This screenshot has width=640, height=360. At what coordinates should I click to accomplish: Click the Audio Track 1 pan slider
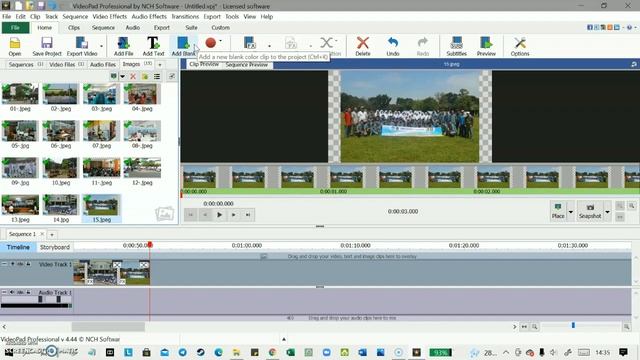point(59,299)
